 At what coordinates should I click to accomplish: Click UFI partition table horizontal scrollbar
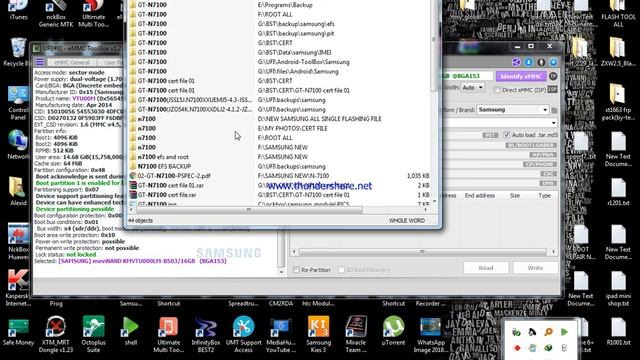click(422, 252)
